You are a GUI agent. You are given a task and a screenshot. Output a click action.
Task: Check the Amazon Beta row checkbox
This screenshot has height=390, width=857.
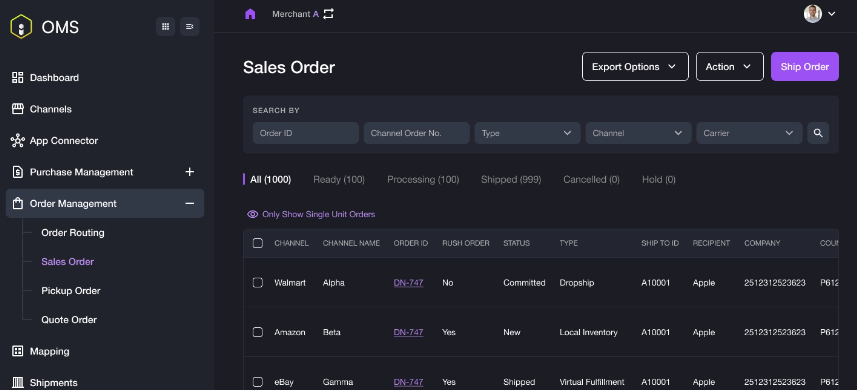257,332
